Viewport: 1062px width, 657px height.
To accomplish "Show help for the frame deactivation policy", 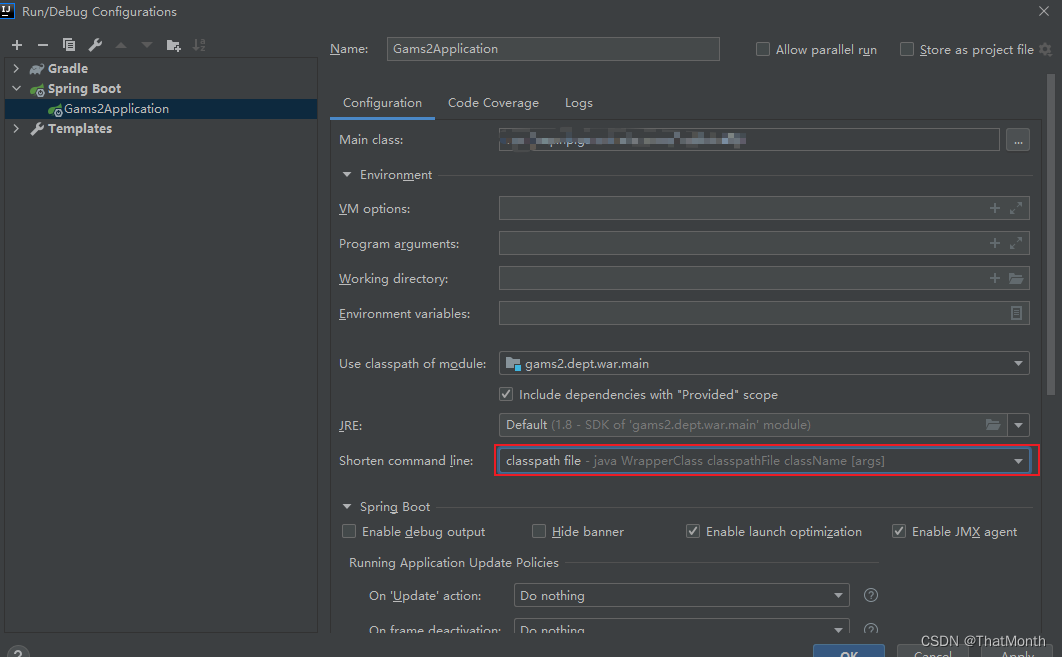I will [871, 628].
